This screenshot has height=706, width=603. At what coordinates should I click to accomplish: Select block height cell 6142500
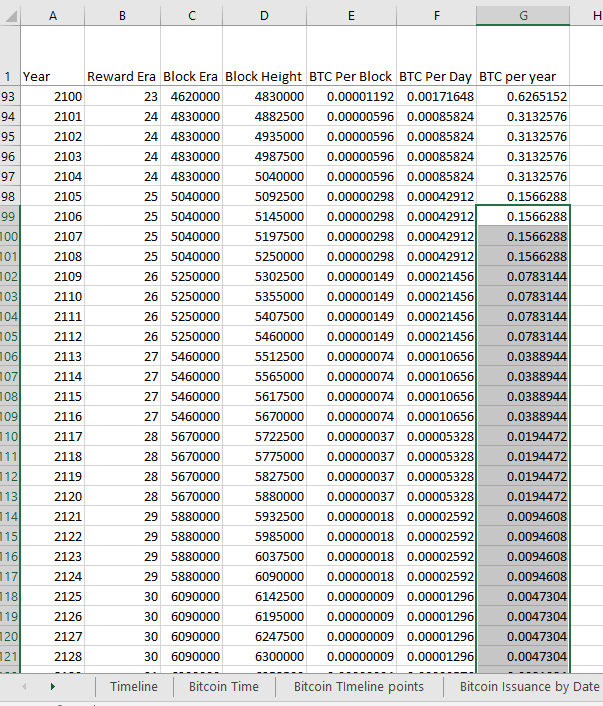point(264,596)
